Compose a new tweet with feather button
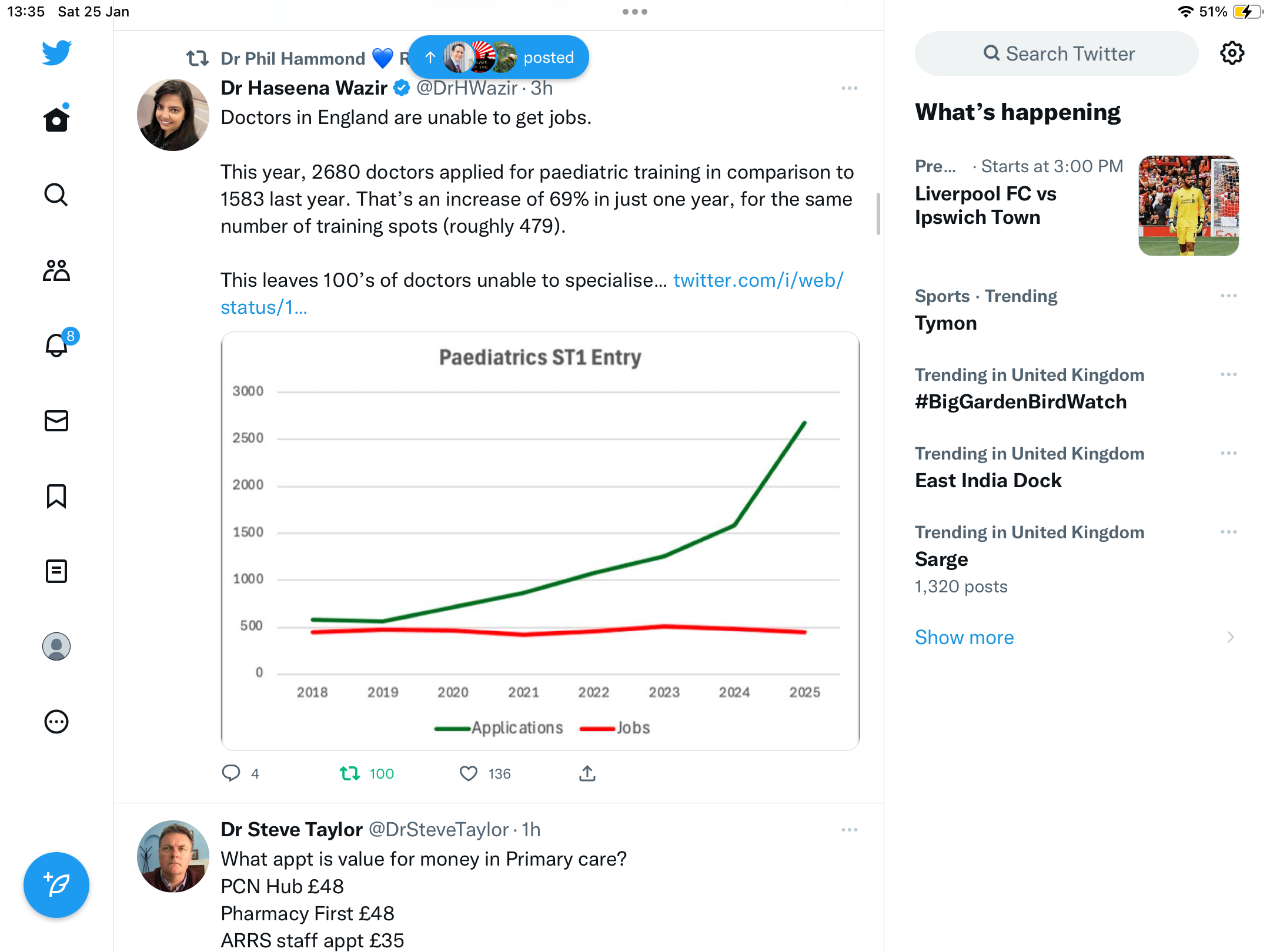Screen dimensions: 1270x952 [56, 885]
